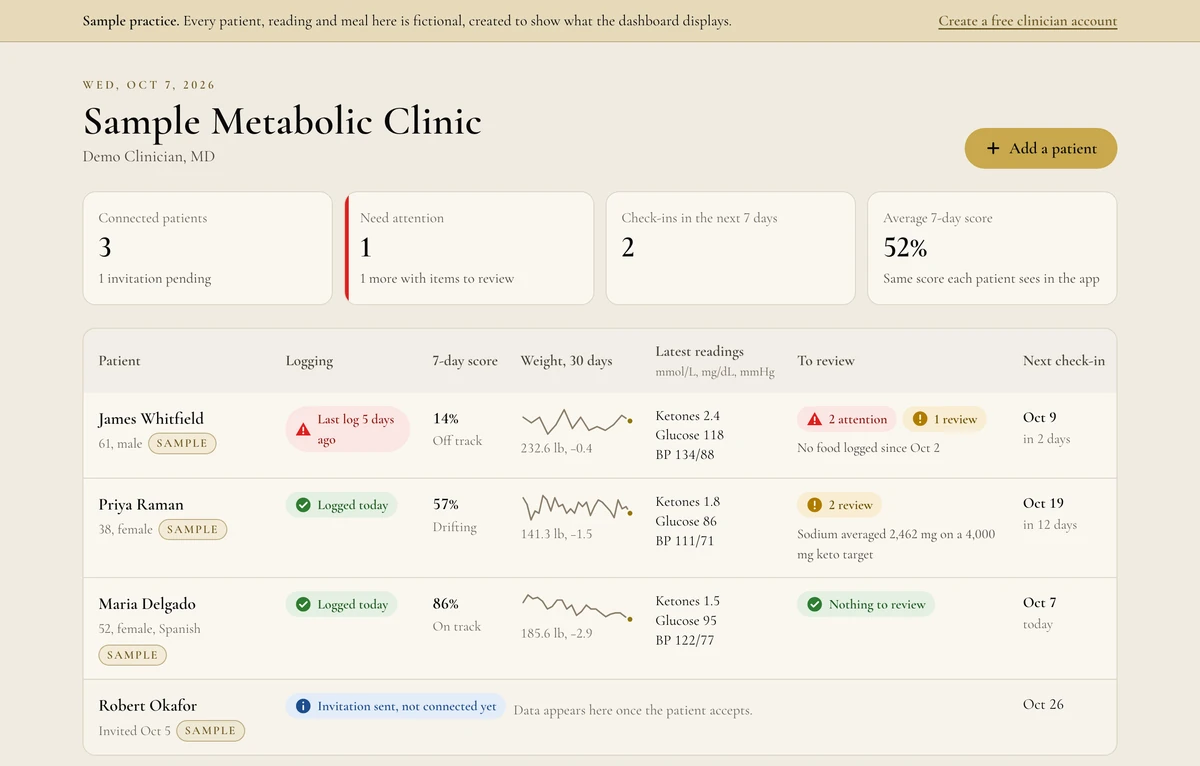Click exclamation icon in James Whitfield's 1 review badge
This screenshot has height=766, width=1200.
click(x=920, y=419)
